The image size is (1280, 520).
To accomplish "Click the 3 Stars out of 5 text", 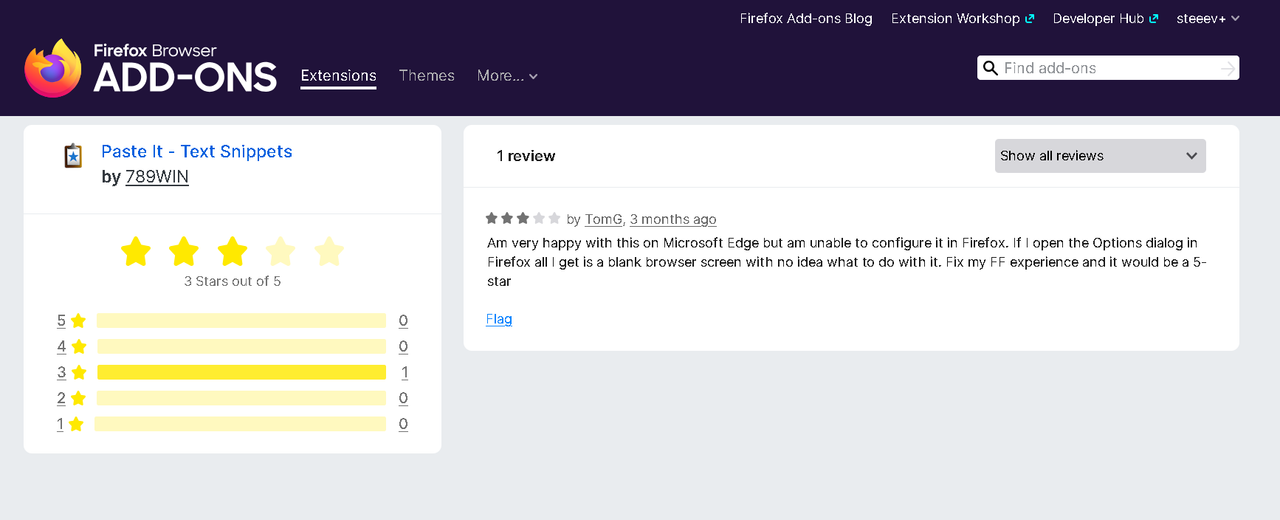I will pyautogui.click(x=232, y=281).
